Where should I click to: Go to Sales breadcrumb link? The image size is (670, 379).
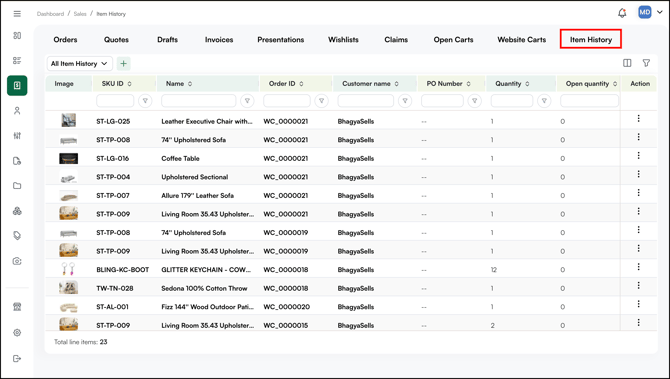[x=80, y=14]
